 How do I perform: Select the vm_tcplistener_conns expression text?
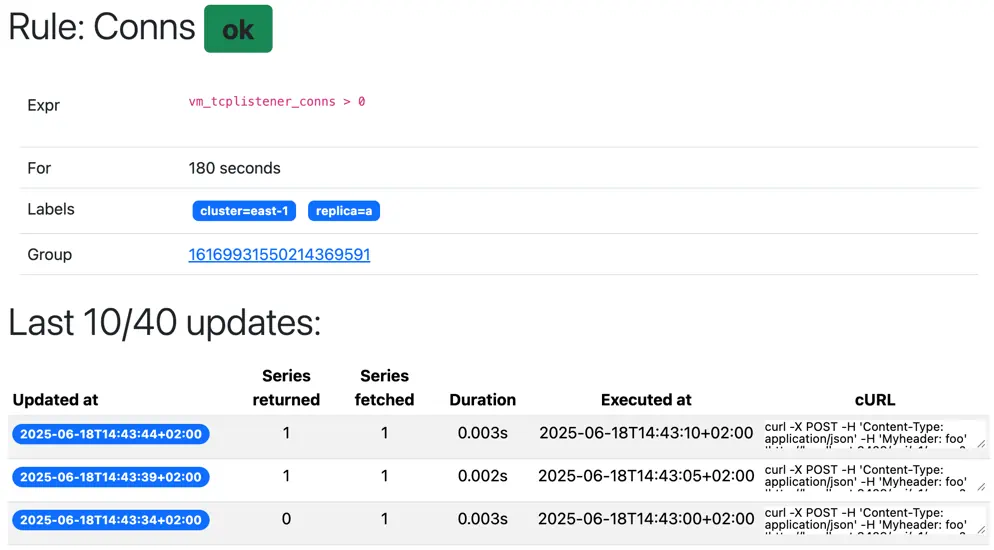point(276,102)
